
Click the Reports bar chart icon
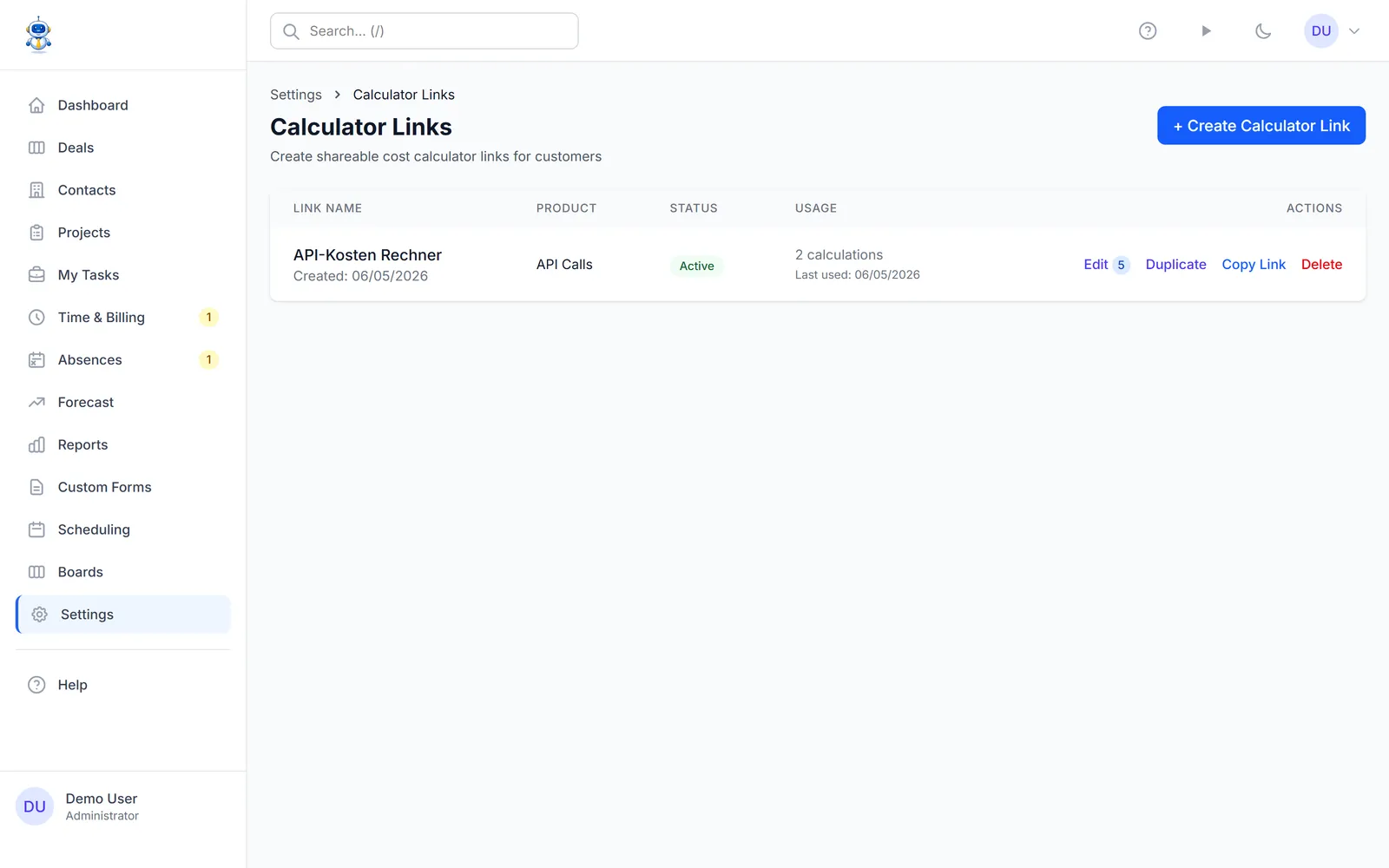click(36, 445)
